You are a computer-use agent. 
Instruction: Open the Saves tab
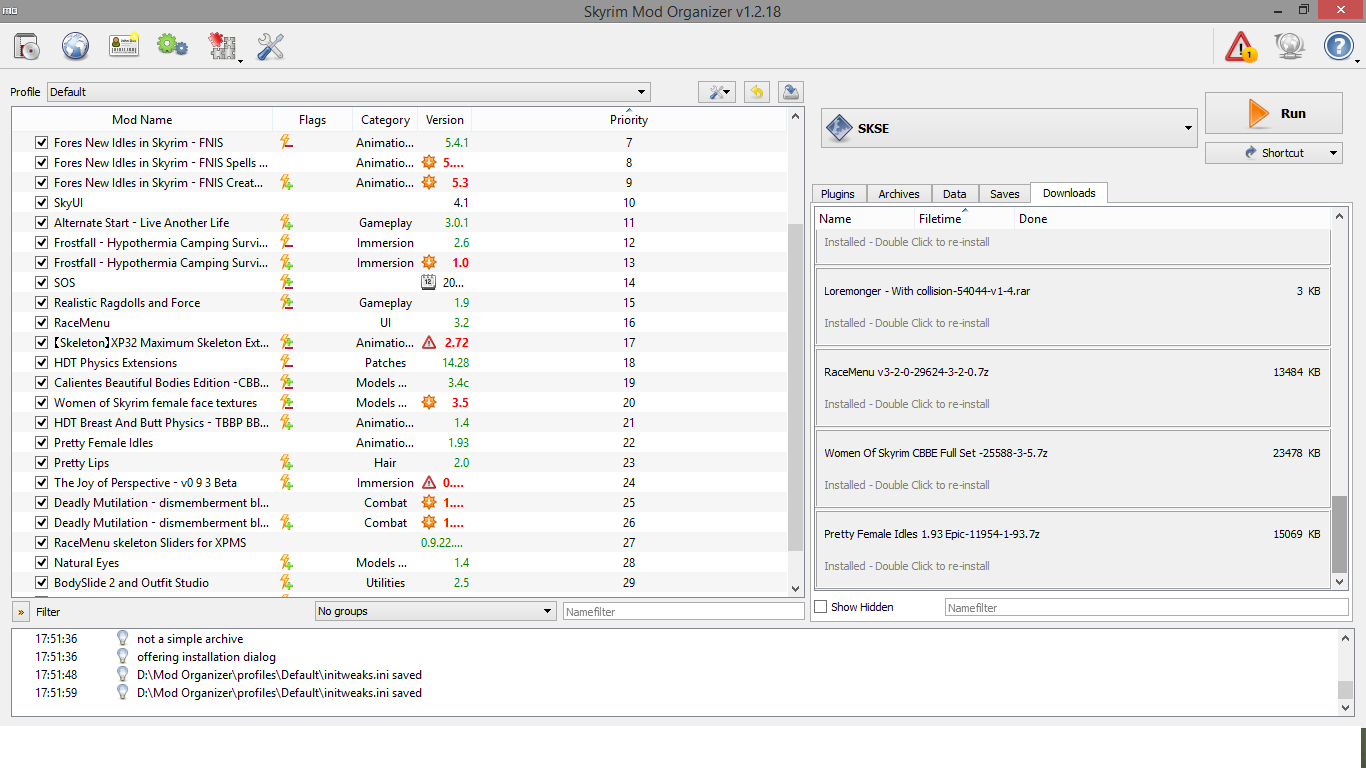click(x=1005, y=194)
